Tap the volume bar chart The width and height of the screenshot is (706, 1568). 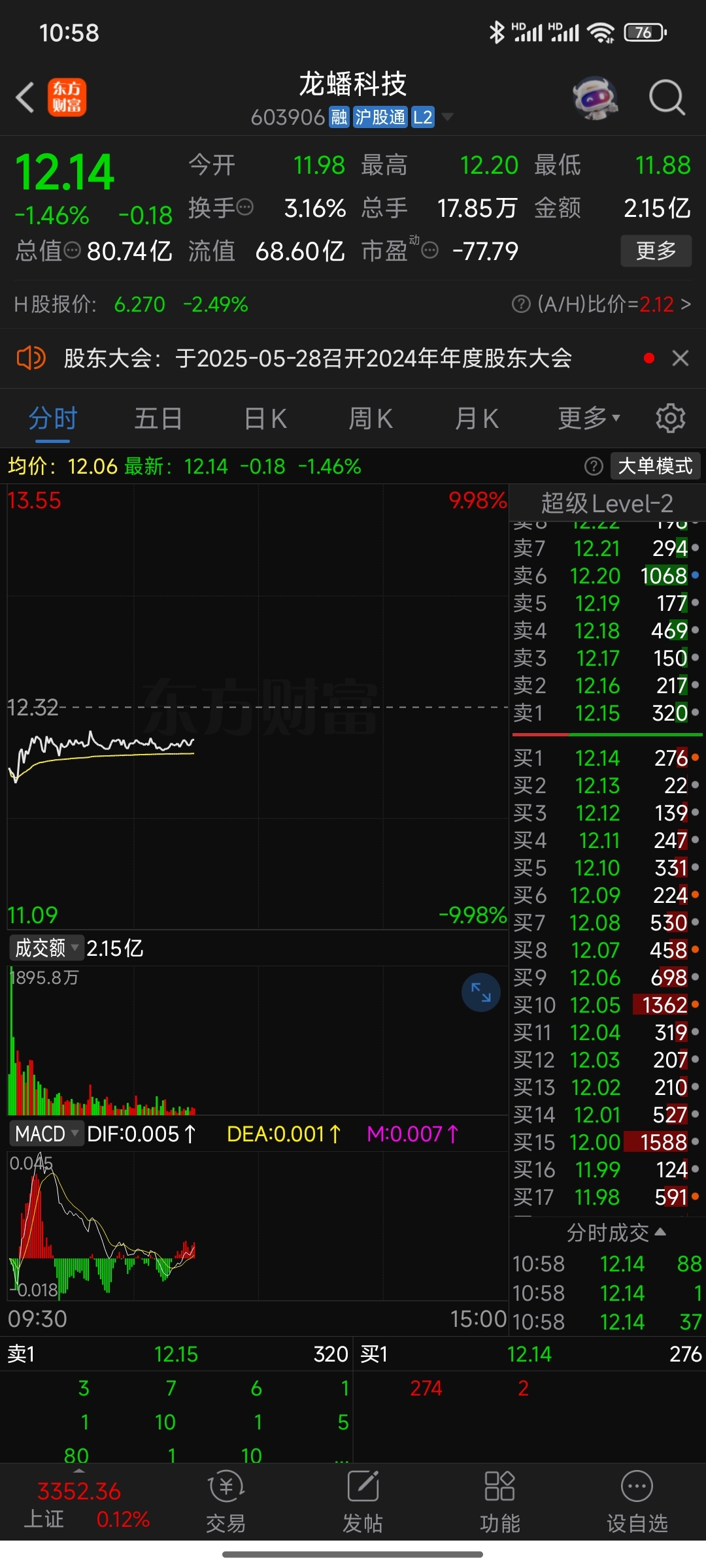[258, 1040]
